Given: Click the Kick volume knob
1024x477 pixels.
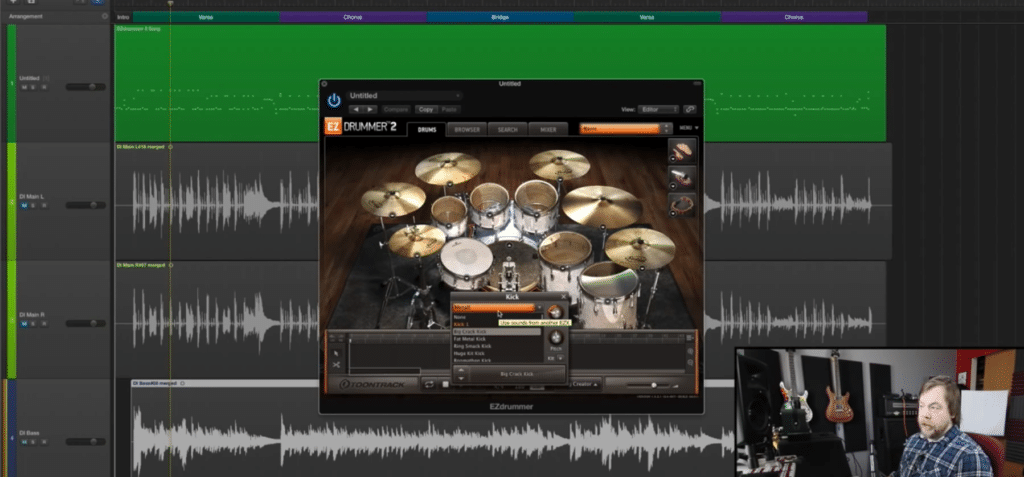Looking at the screenshot, I should pos(555,312).
